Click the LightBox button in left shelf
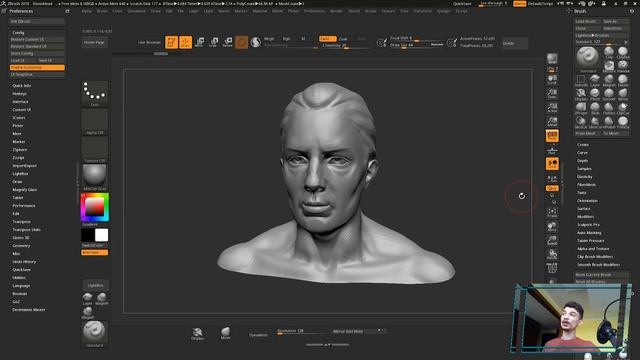 [x=95, y=285]
